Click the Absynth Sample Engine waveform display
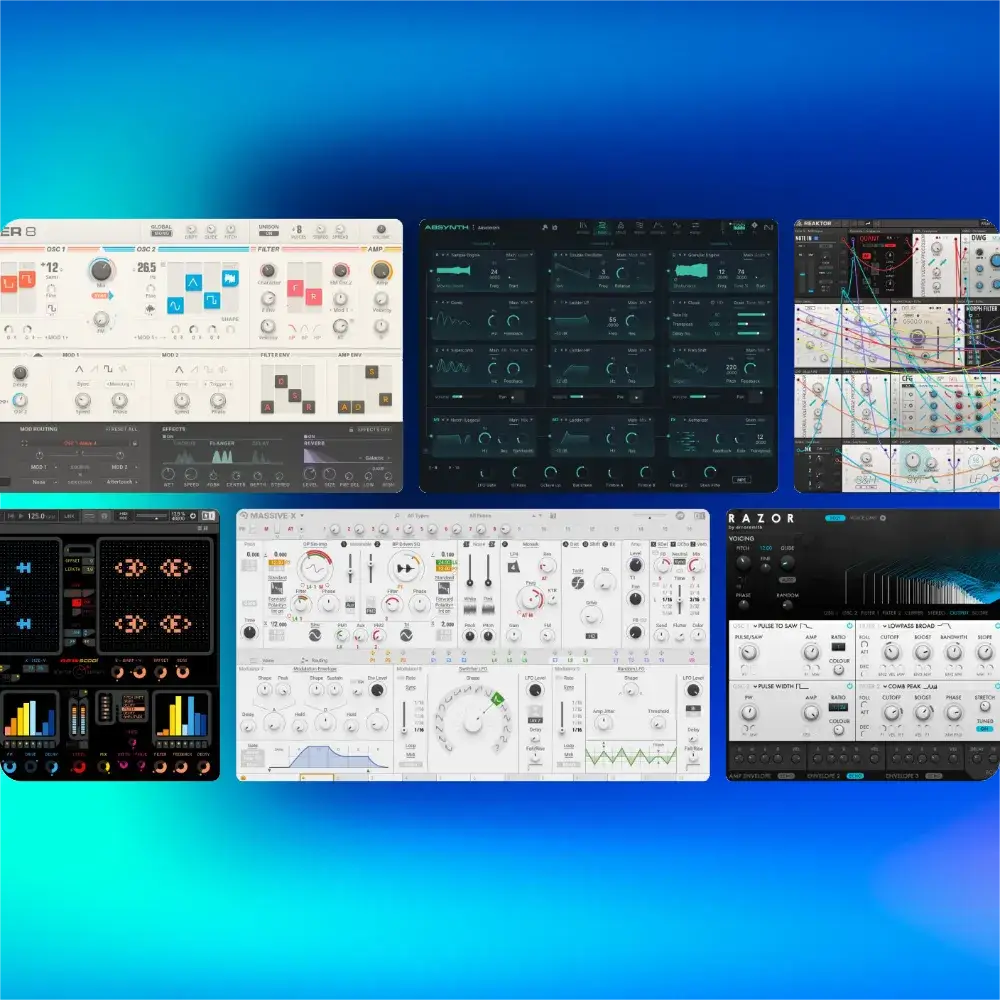This screenshot has height=1000, width=1000. coord(454,270)
